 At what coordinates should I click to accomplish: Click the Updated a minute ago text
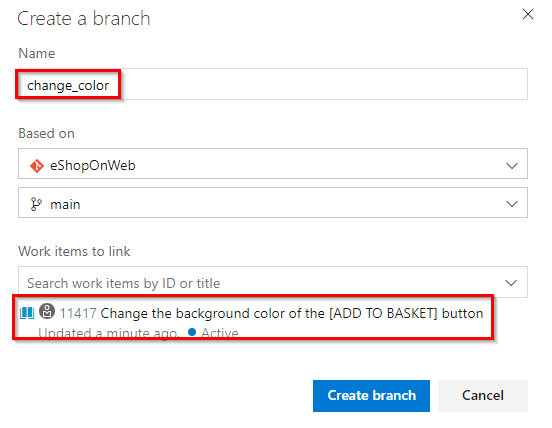click(x=109, y=333)
